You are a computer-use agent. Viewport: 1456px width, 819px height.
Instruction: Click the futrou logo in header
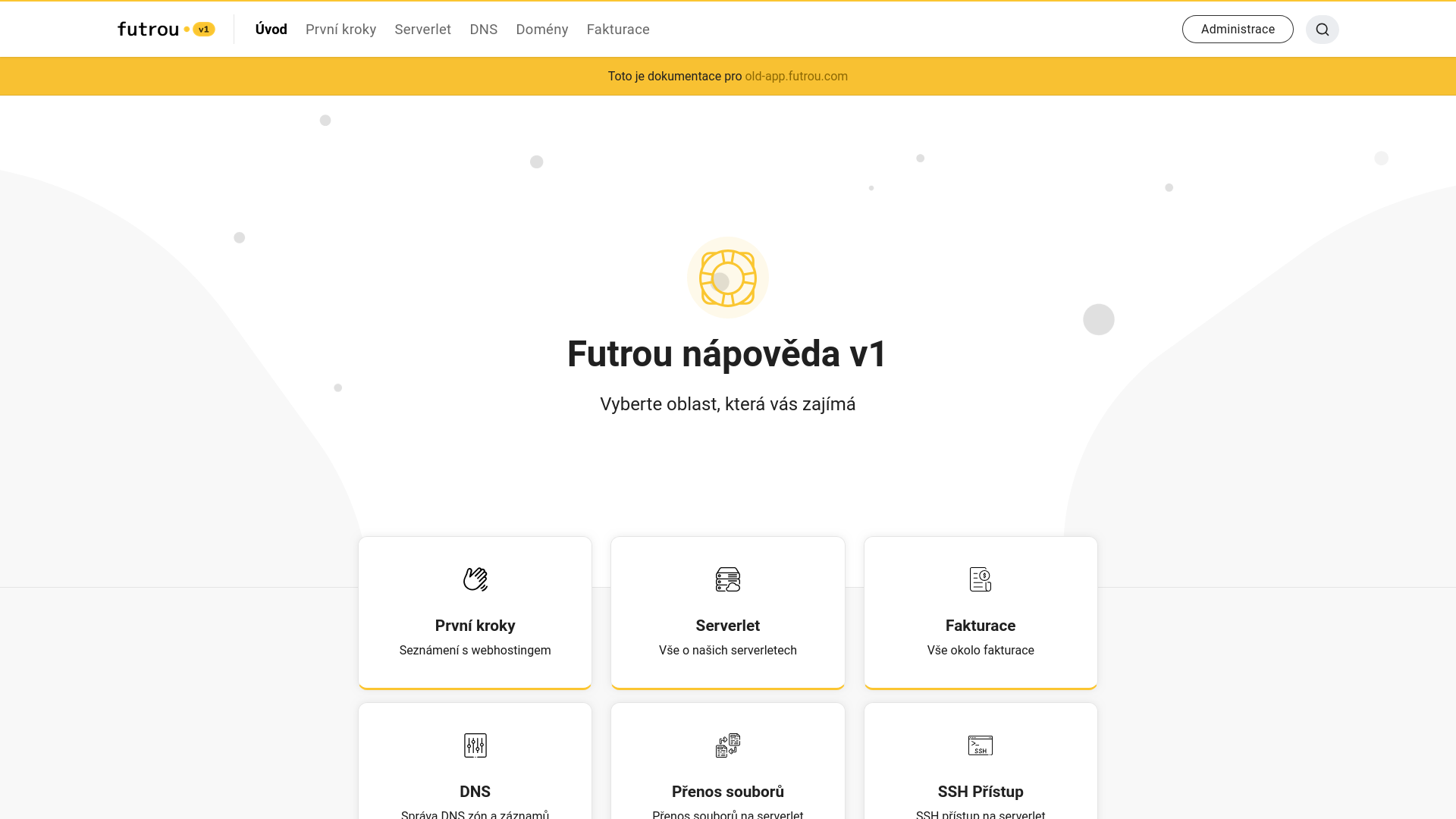[x=149, y=30]
